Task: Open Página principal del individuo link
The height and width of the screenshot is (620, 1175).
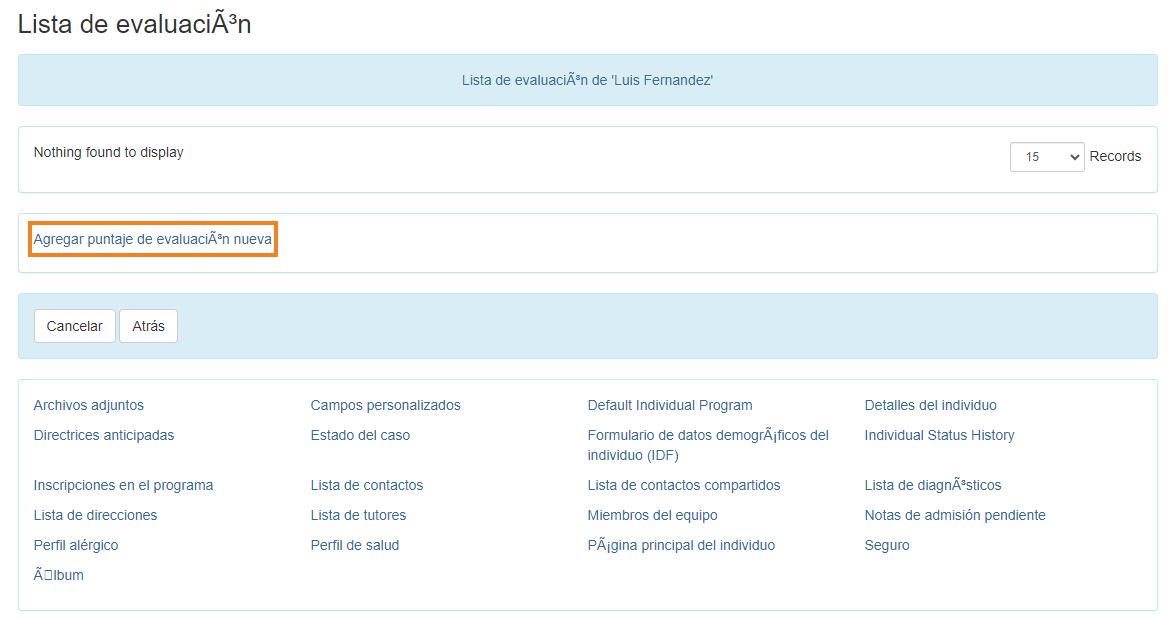Action: (x=681, y=545)
